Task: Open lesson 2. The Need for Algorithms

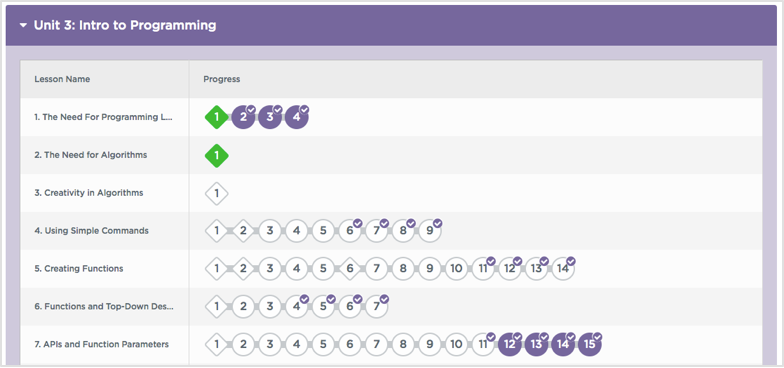Action: pyautogui.click(x=90, y=156)
